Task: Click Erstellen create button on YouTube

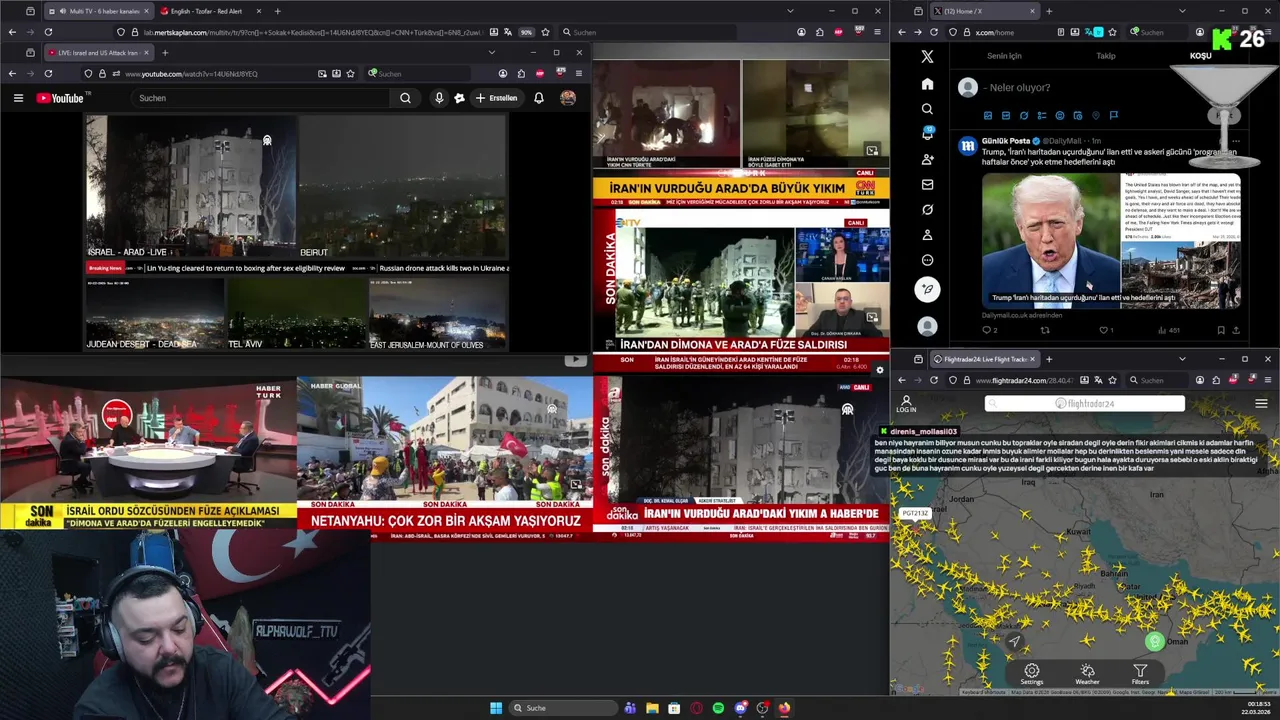Action: coord(497,98)
